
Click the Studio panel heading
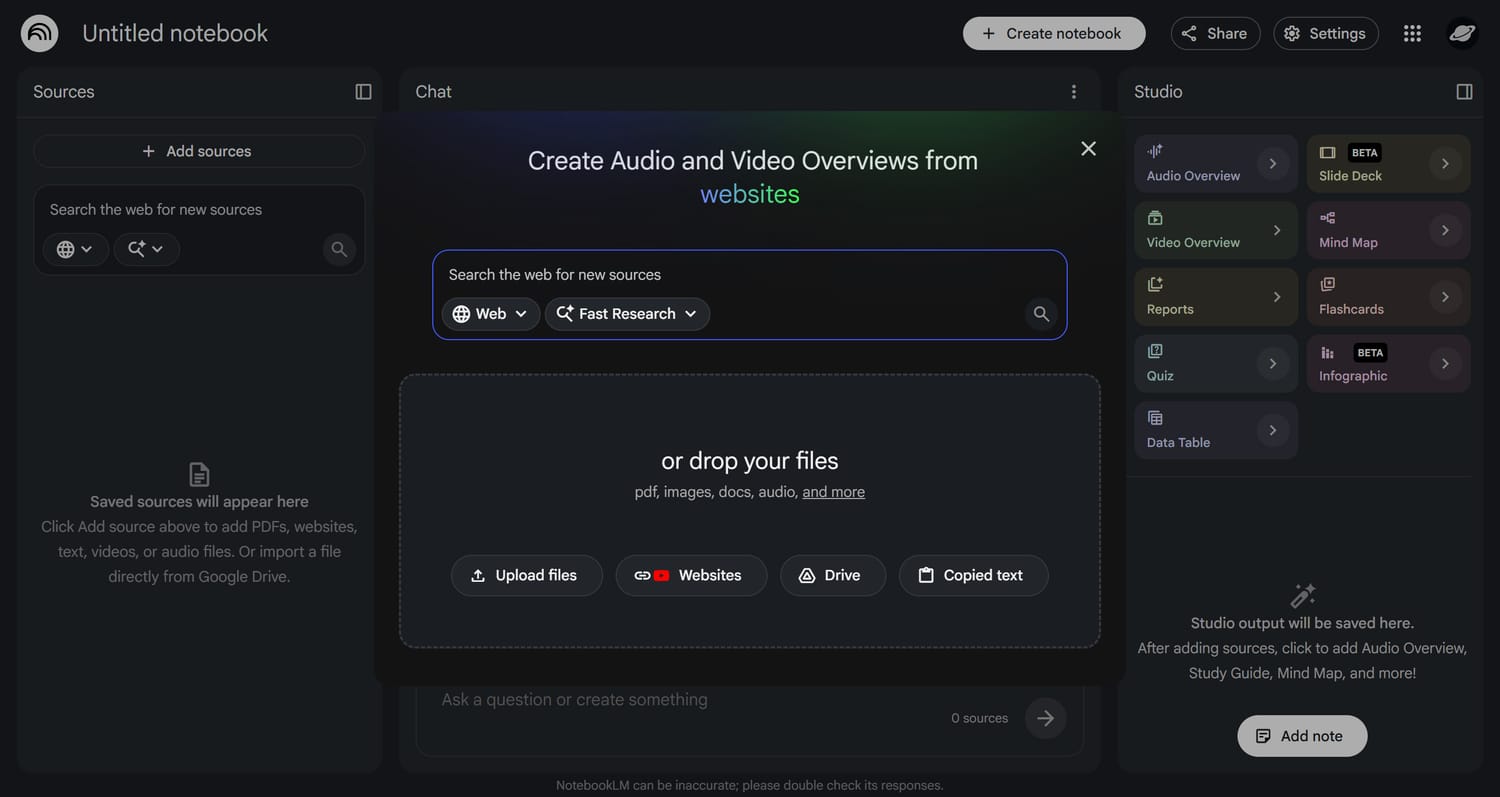pyautogui.click(x=1158, y=91)
